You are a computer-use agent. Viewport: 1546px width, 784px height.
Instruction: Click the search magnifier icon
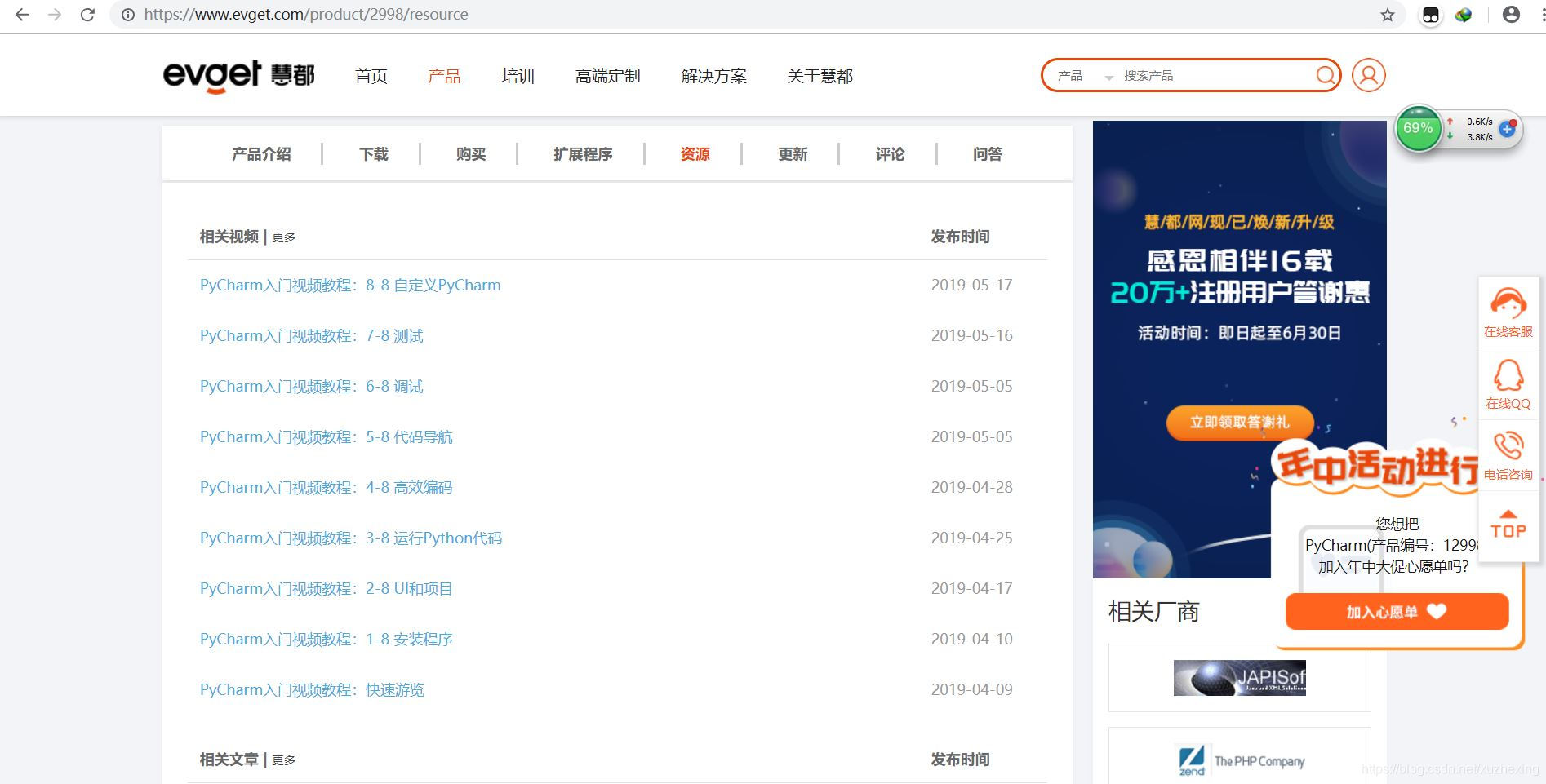pos(1326,75)
